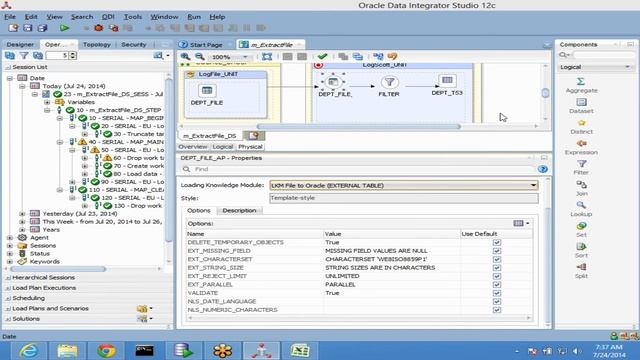Switch to the Overview tab
Viewport: 640px width, 360px height.
tap(193, 147)
